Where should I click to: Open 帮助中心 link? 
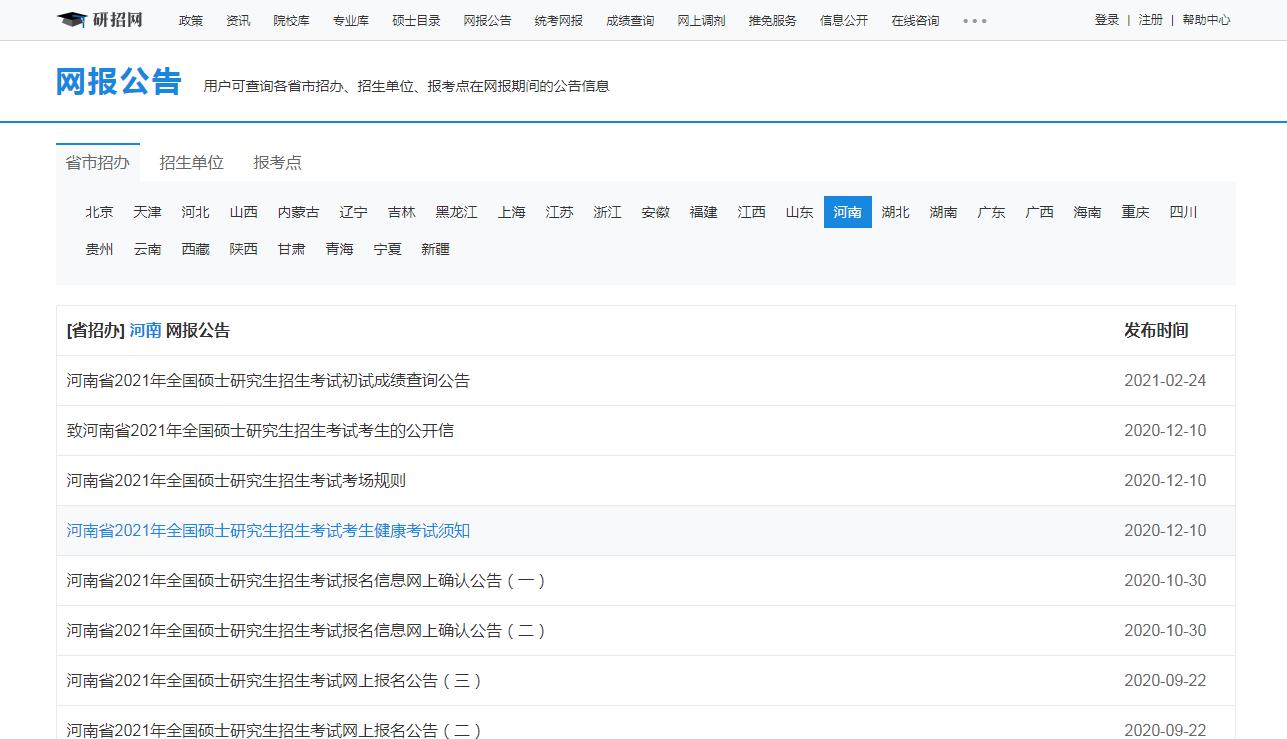pyautogui.click(x=1206, y=20)
